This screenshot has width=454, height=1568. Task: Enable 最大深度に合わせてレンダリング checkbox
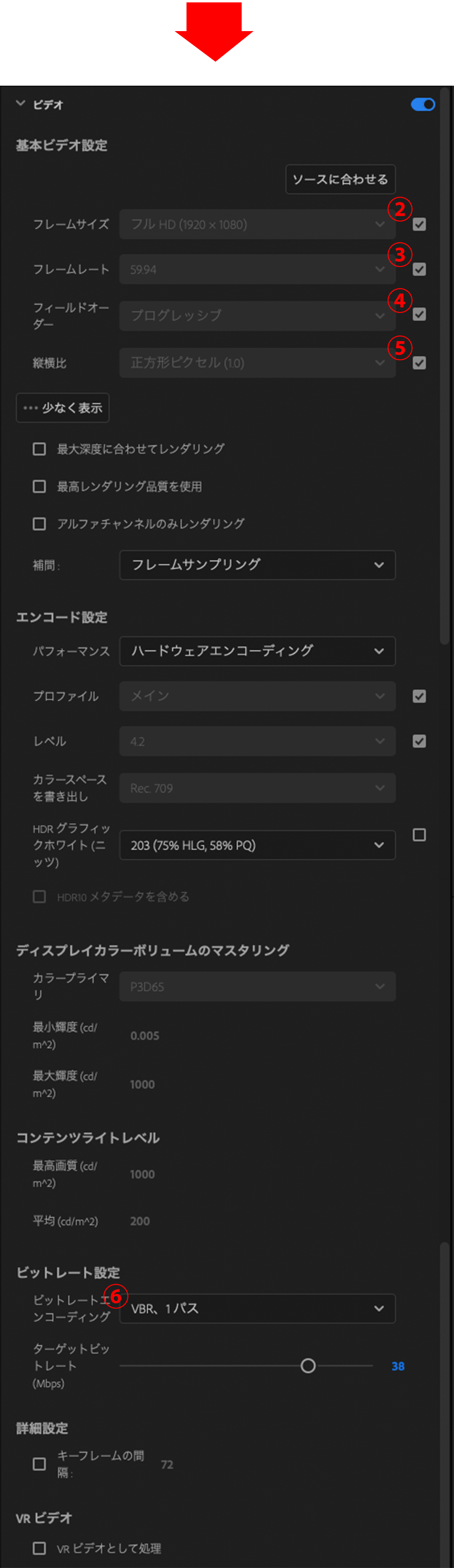40,449
